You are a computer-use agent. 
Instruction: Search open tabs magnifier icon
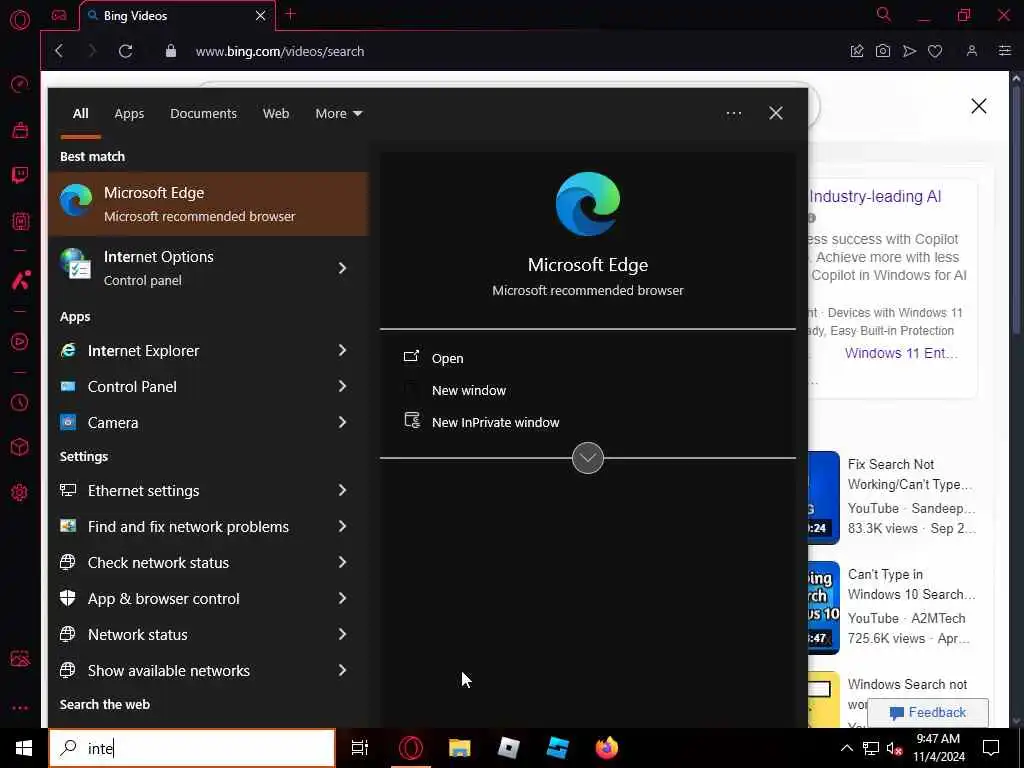884,14
